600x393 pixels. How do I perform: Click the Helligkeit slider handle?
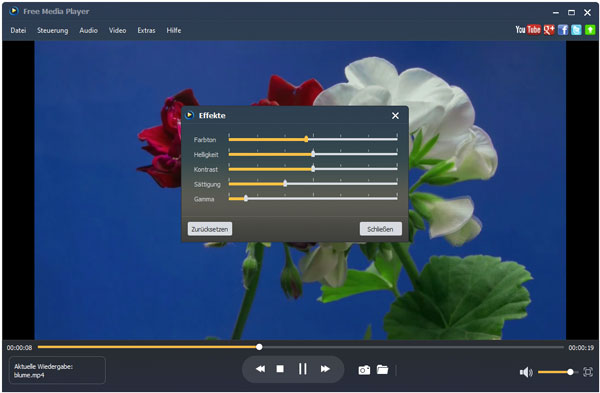[x=313, y=154]
